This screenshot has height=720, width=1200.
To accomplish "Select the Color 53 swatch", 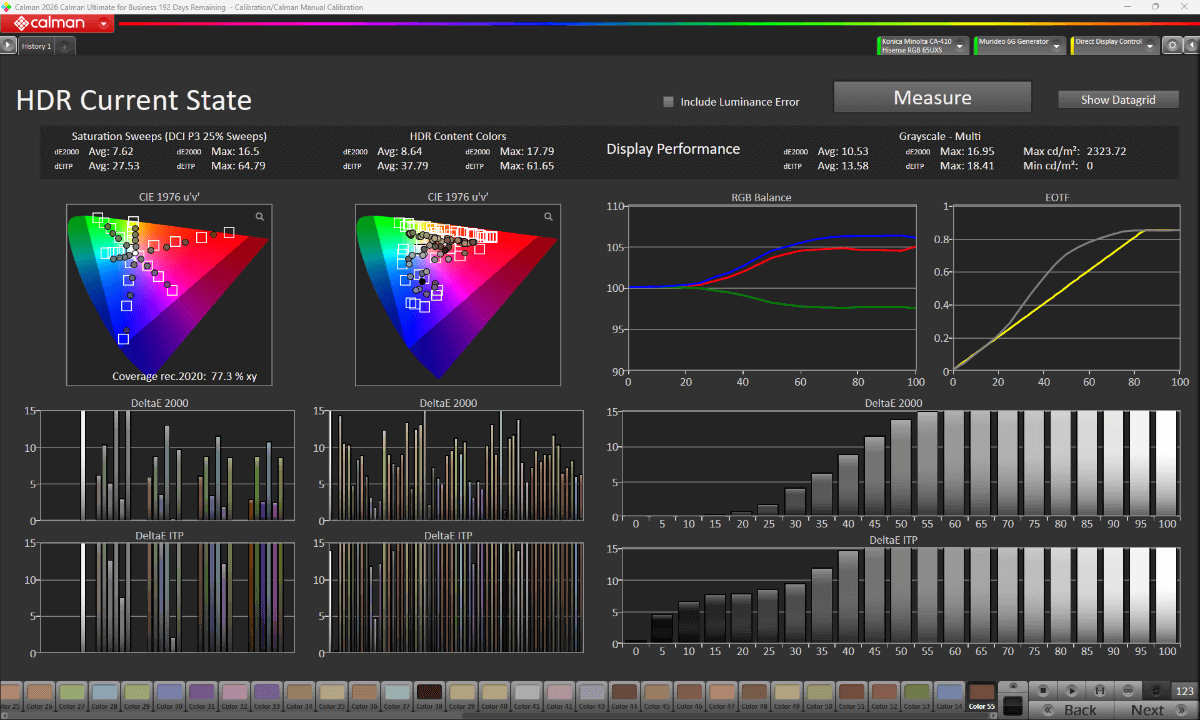I will 918,694.
